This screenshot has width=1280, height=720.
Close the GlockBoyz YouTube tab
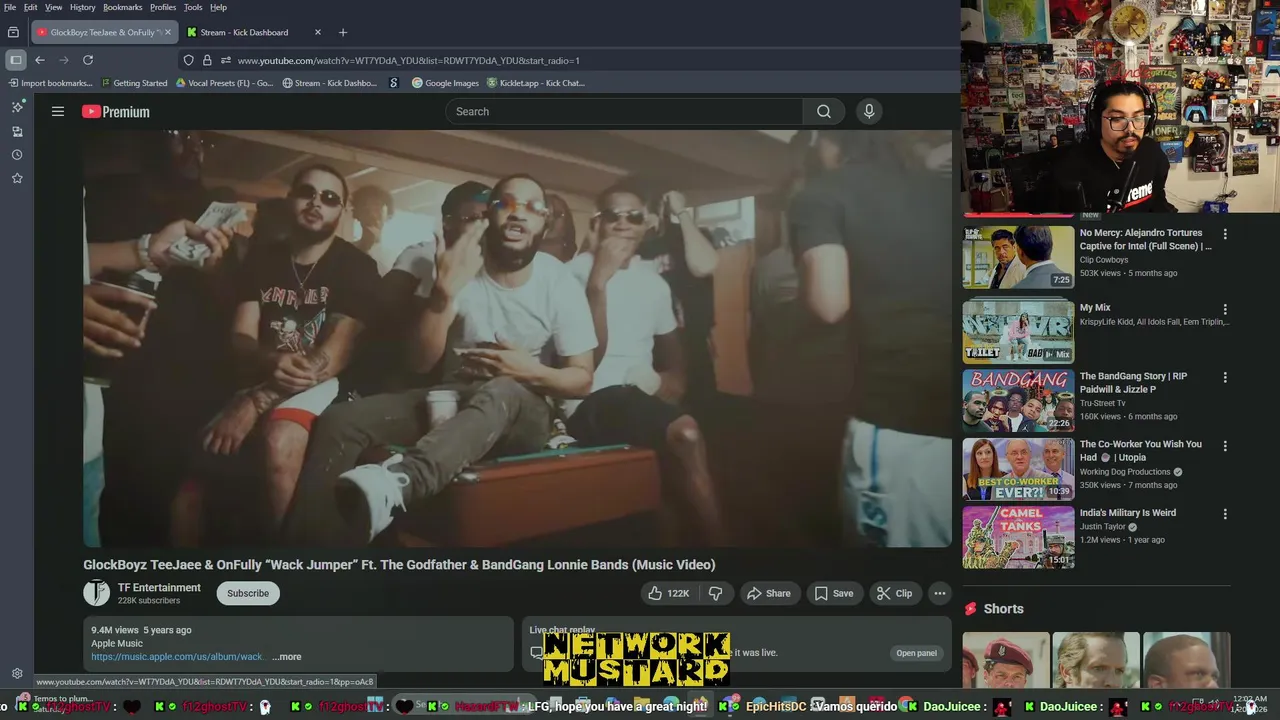[168, 32]
